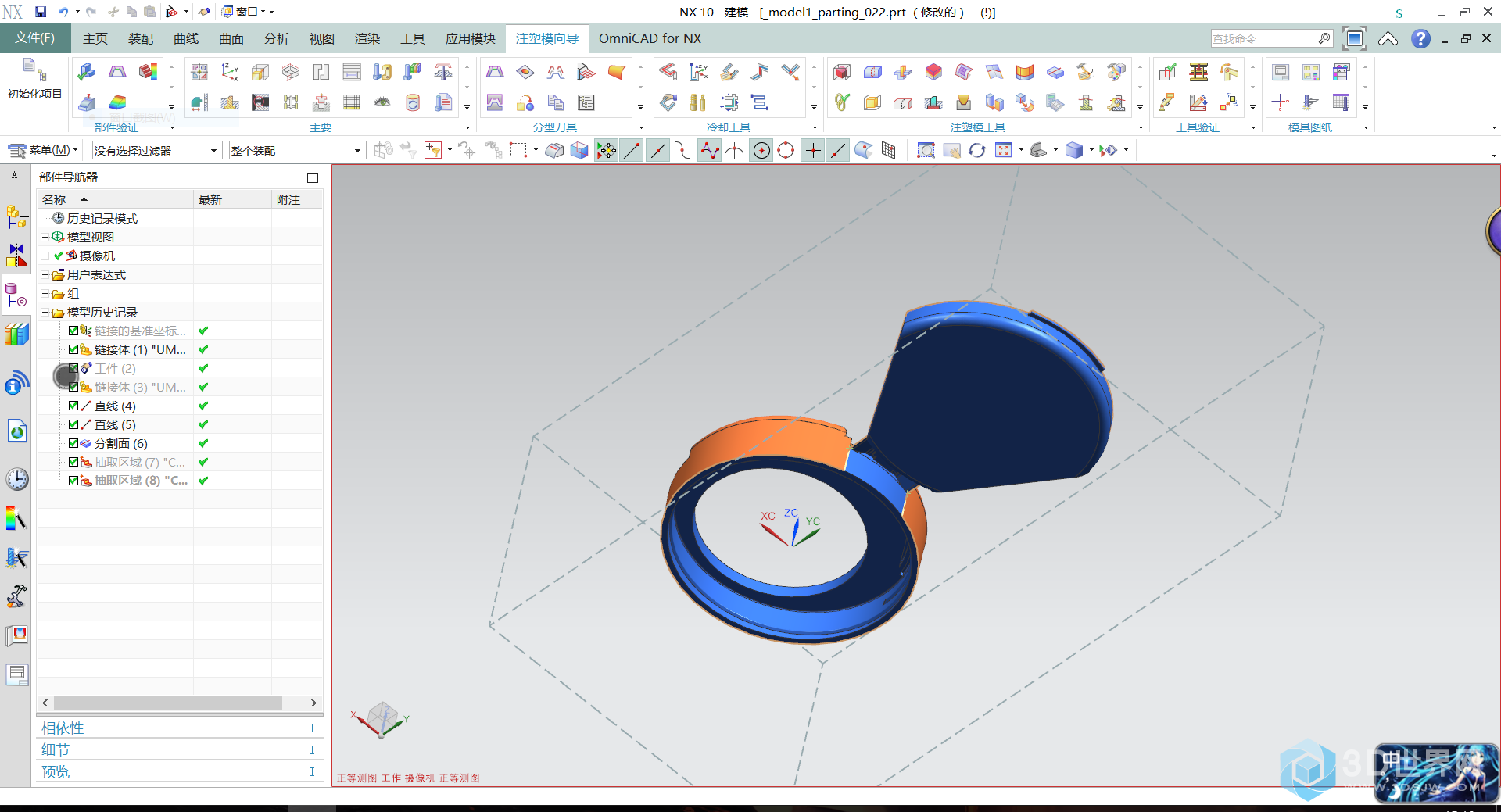This screenshot has width=1501, height=812.
Task: Toggle checkbox for 链接体 (1) feature
Action: tap(73, 349)
